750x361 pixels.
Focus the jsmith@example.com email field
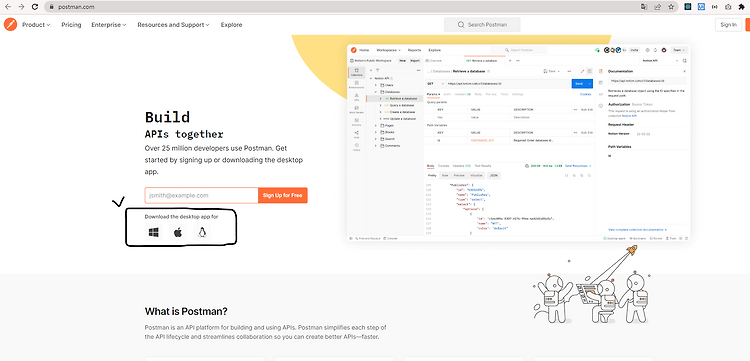(201, 196)
